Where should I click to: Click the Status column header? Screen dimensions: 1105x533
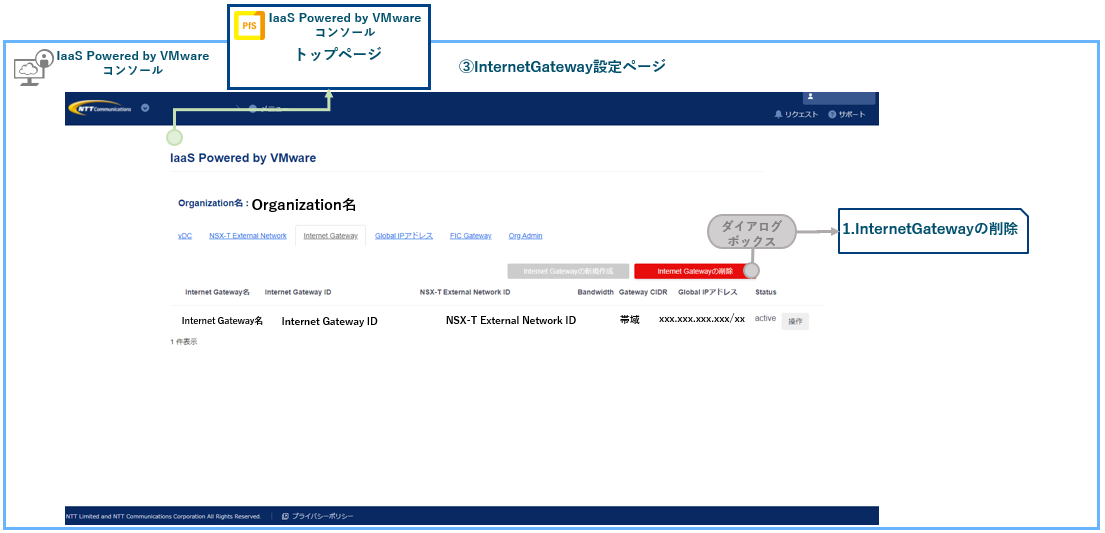pos(766,292)
